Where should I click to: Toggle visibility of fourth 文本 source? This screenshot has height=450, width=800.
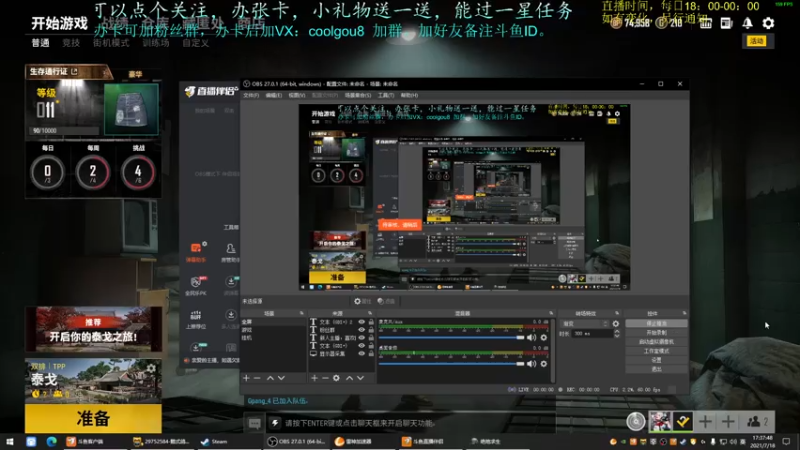click(x=362, y=346)
